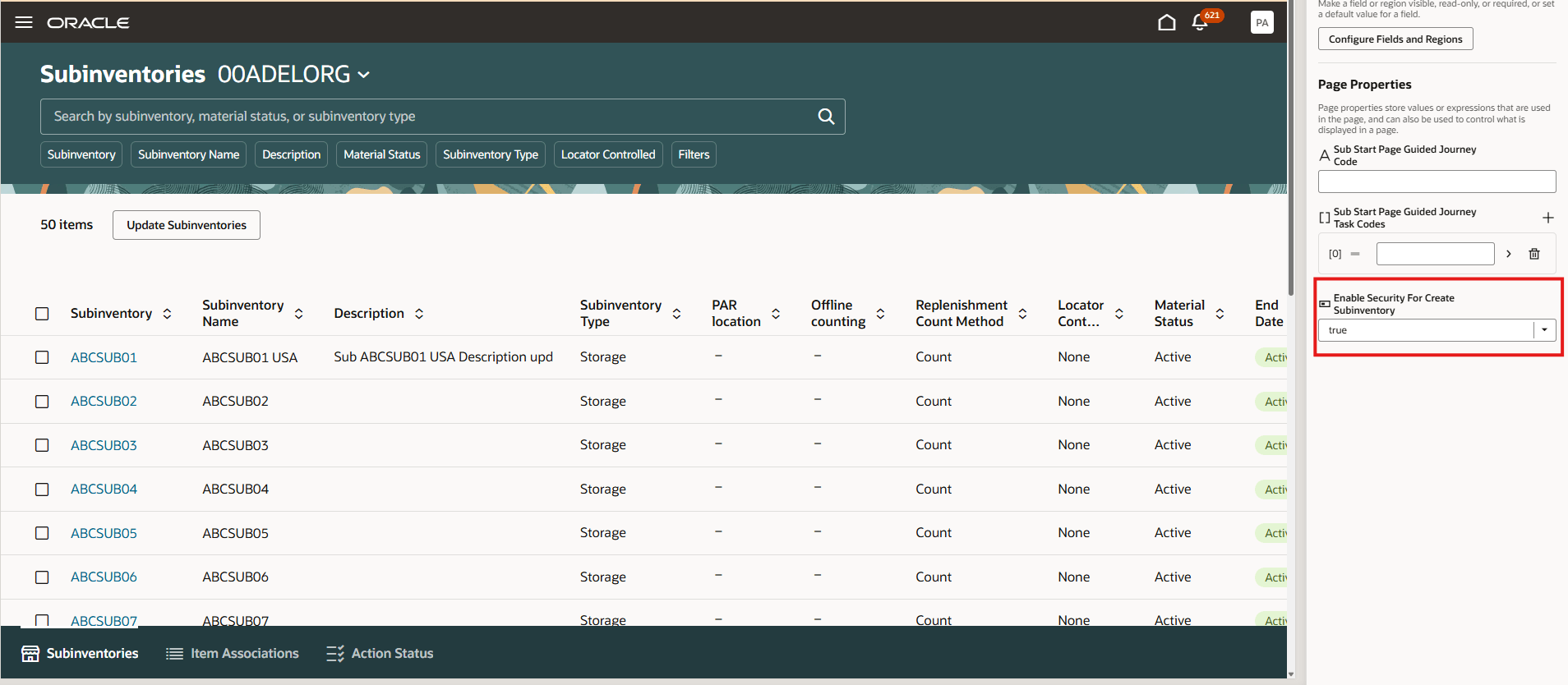Click the 'ABCSUB01 USA' name cell

click(250, 358)
